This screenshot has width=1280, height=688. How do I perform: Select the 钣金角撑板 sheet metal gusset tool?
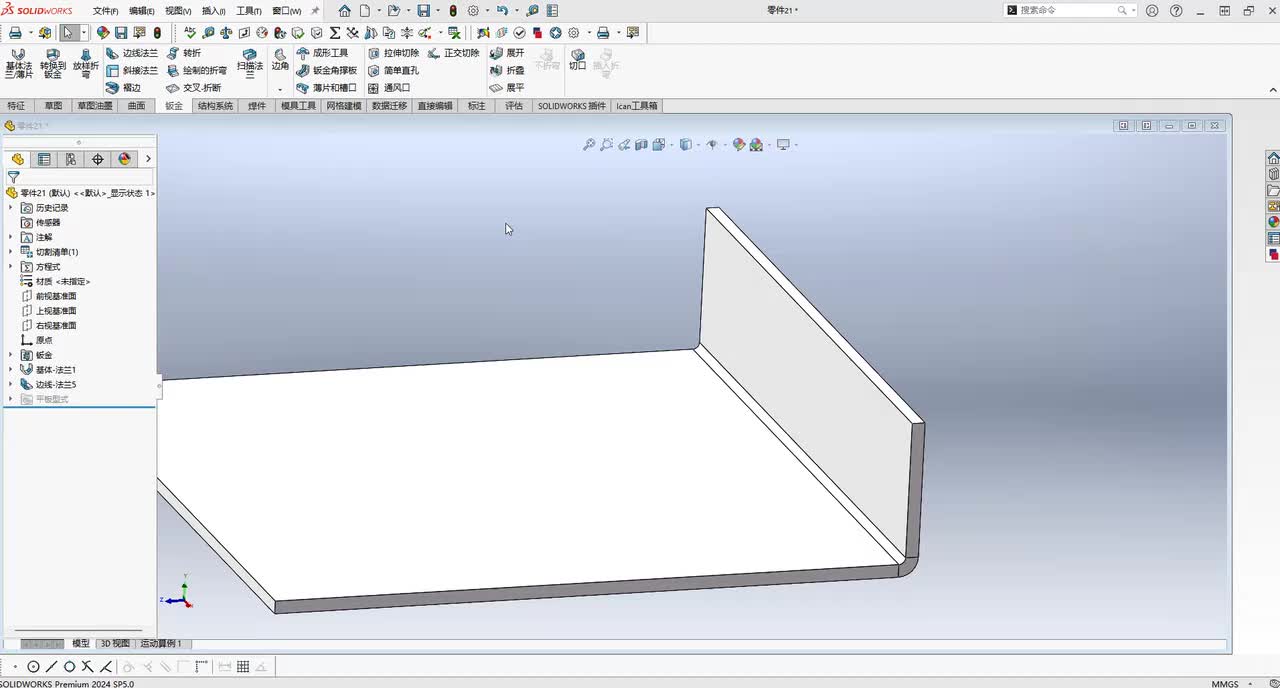[327, 71]
